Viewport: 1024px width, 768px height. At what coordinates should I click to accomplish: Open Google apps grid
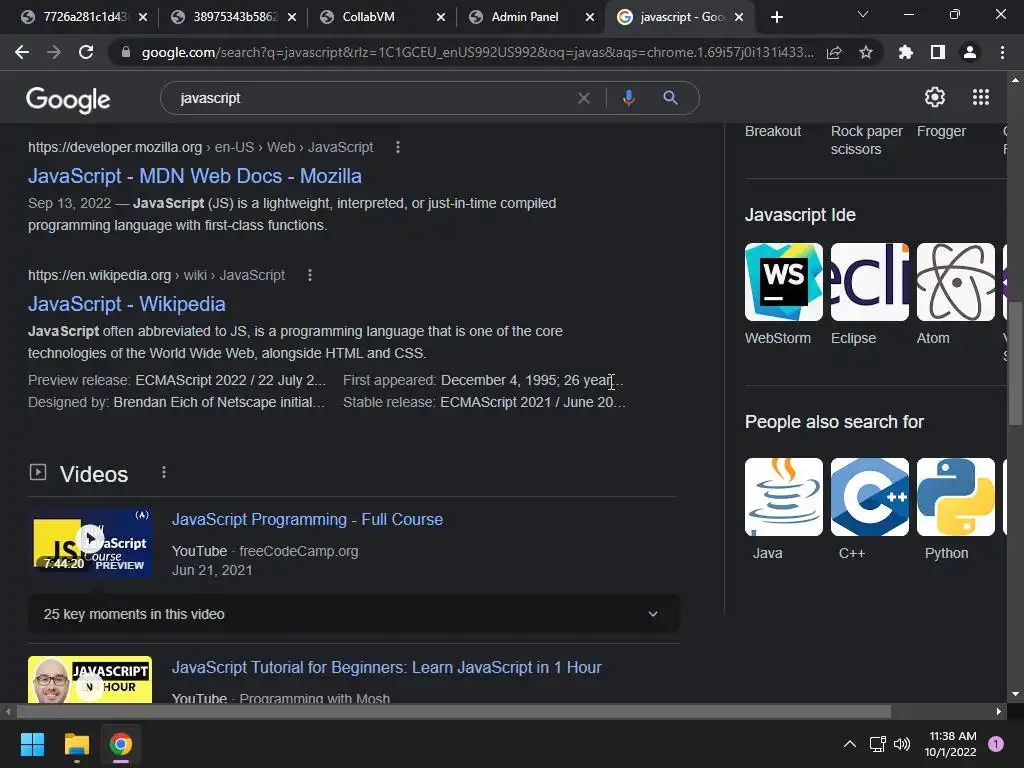[981, 97]
